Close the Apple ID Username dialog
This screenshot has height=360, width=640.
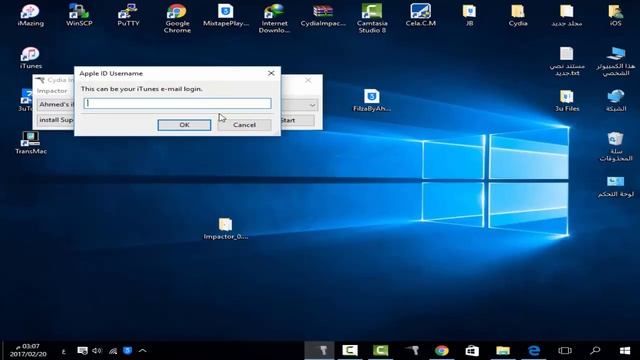coord(271,73)
